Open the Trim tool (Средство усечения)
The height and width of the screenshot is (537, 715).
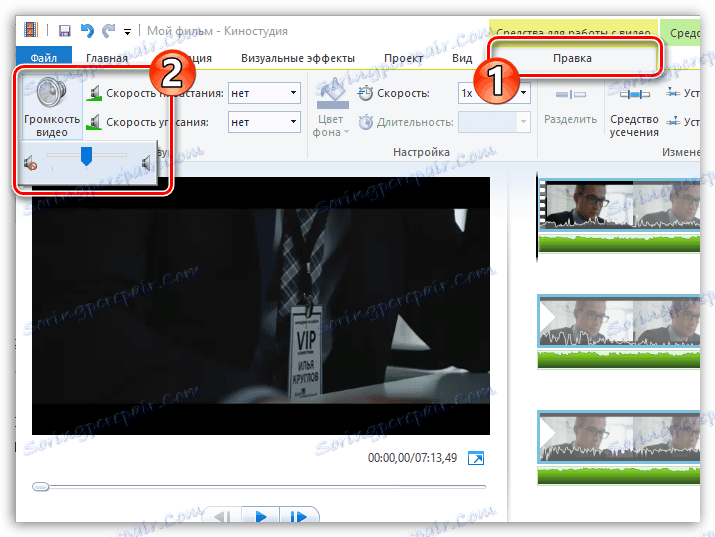634,112
